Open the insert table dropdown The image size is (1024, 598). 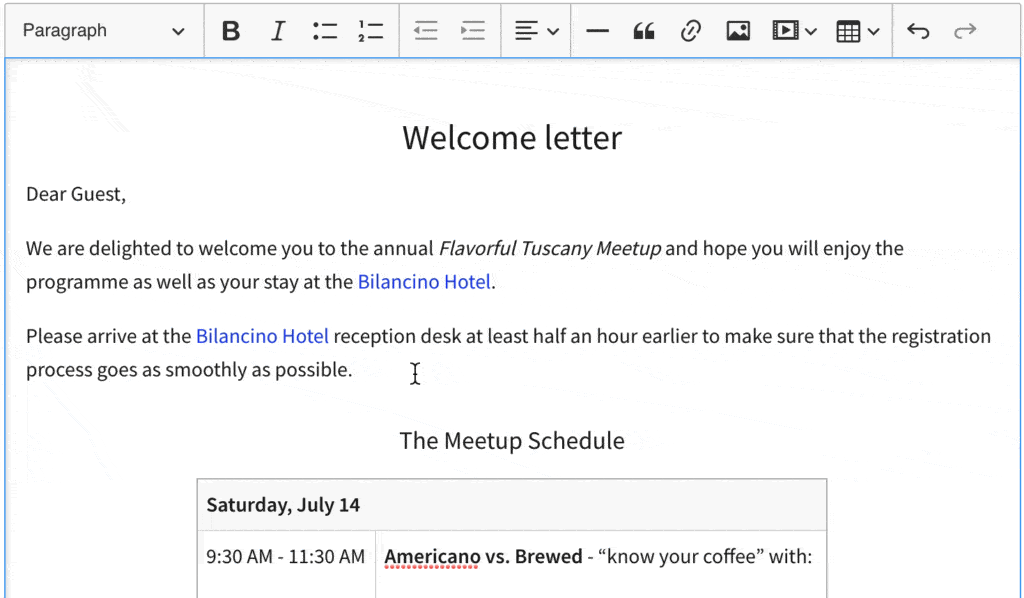[858, 31]
